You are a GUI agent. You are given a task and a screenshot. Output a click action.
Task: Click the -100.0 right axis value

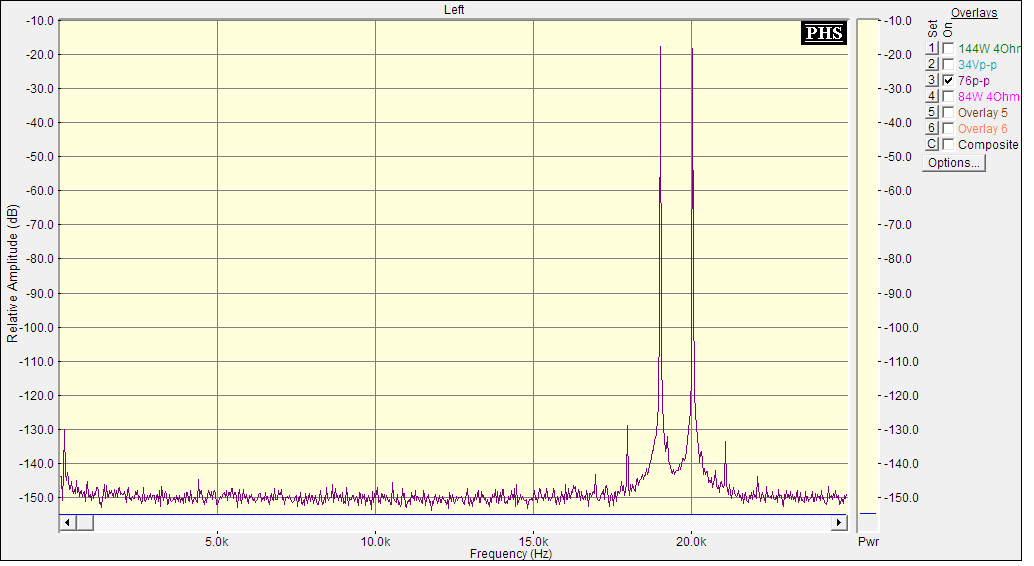tap(901, 327)
